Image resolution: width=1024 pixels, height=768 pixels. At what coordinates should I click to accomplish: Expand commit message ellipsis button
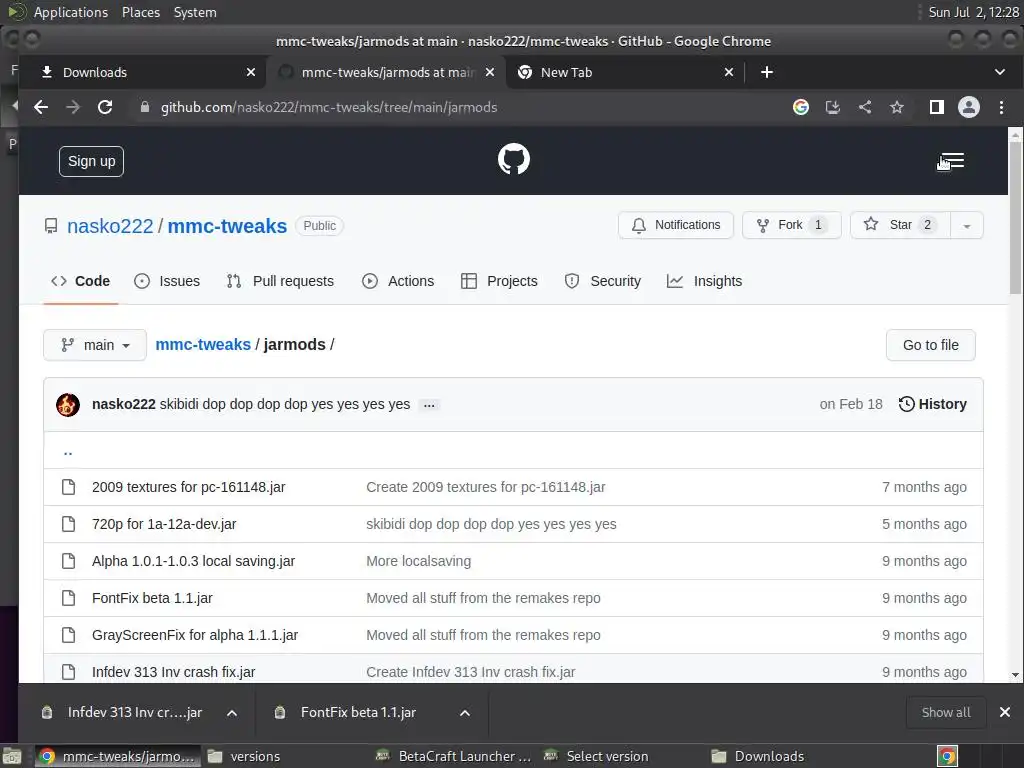(429, 406)
